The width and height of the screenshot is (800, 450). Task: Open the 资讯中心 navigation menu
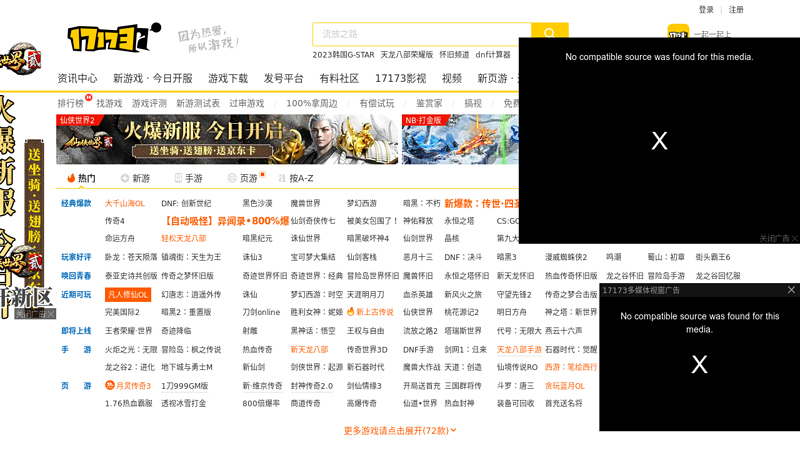point(77,78)
